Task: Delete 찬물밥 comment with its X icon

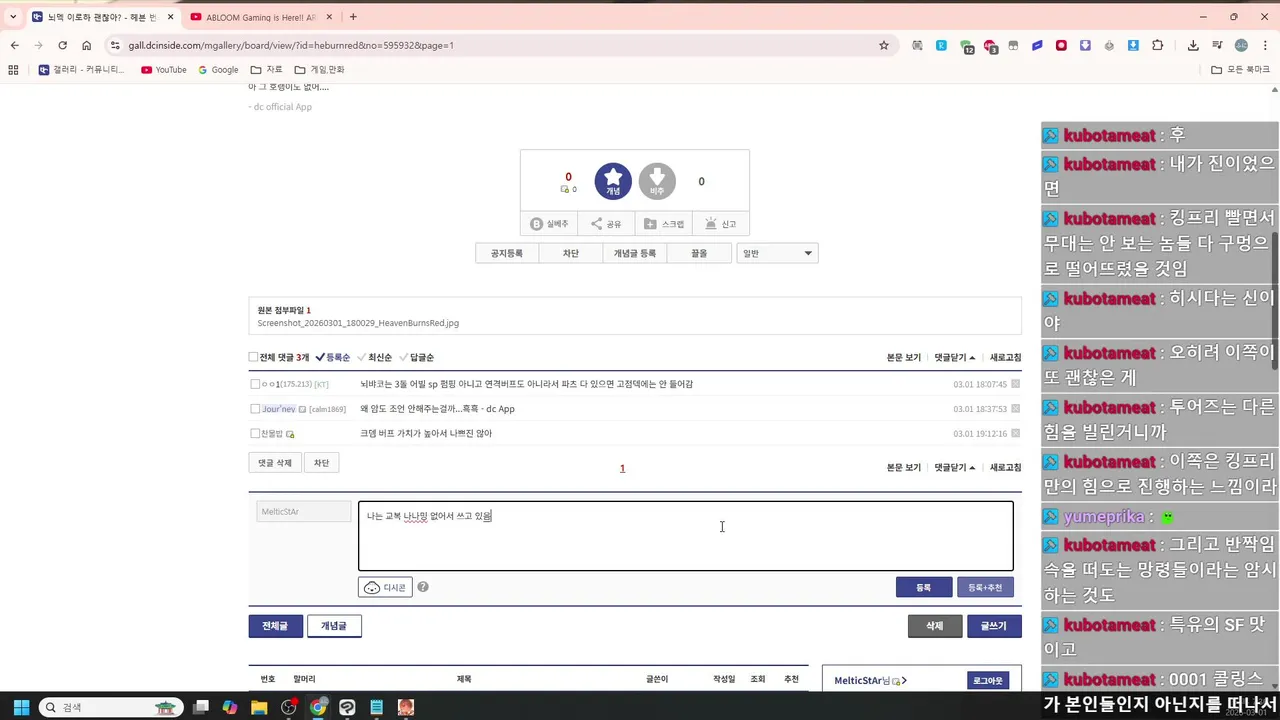Action: click(1016, 433)
